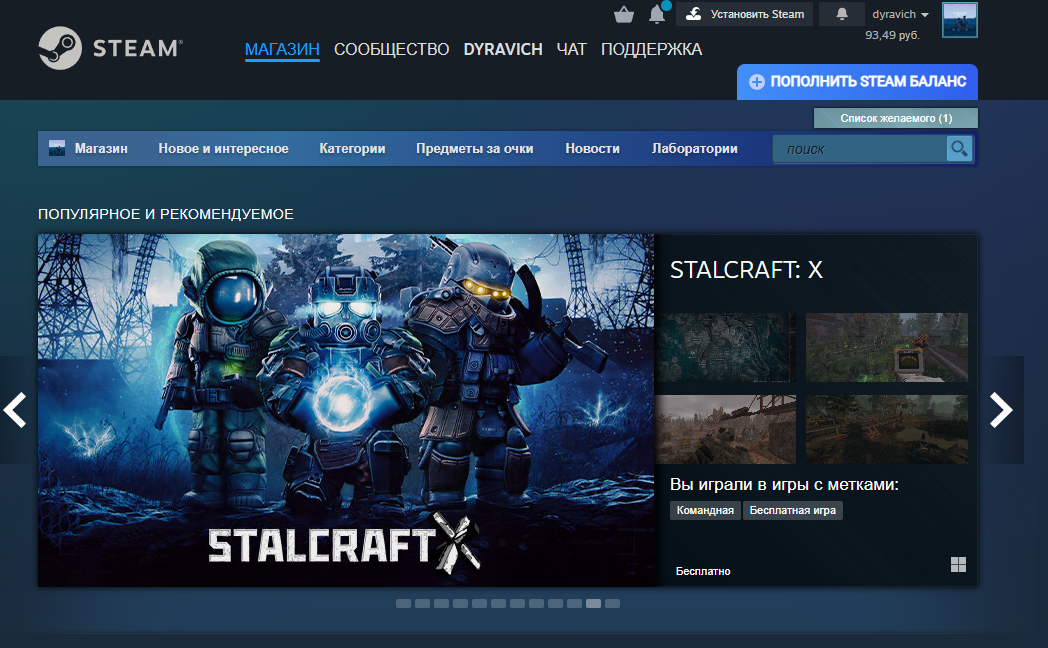The image size is (1048, 648).
Task: Open the Предметы за очки tab
Action: tap(475, 148)
